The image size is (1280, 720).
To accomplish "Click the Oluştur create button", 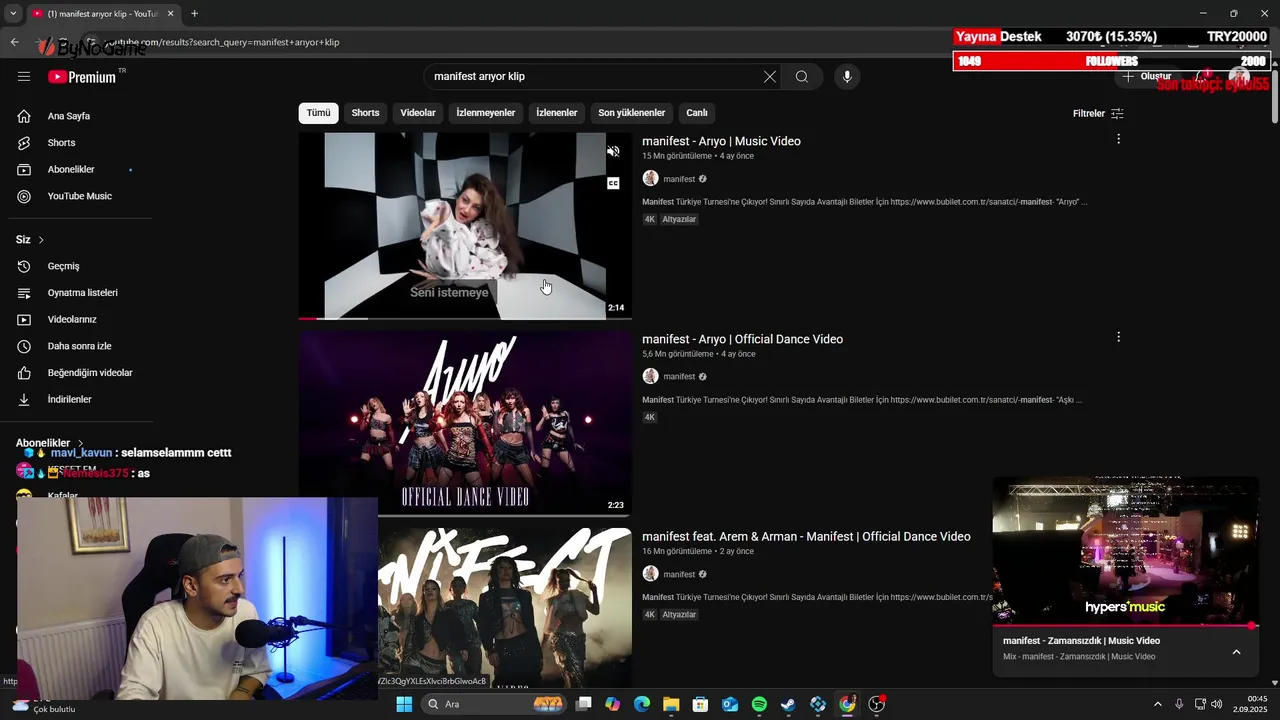I will (x=1146, y=77).
